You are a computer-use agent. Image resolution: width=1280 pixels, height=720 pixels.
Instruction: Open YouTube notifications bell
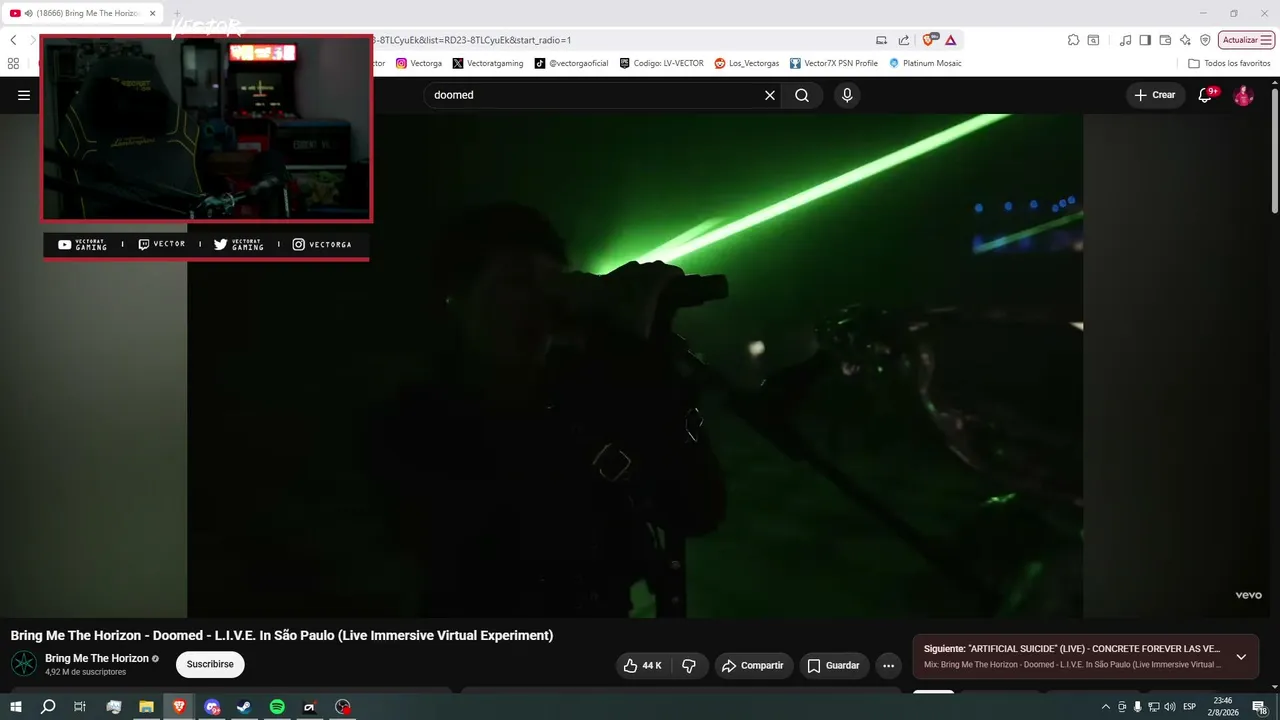click(1206, 95)
